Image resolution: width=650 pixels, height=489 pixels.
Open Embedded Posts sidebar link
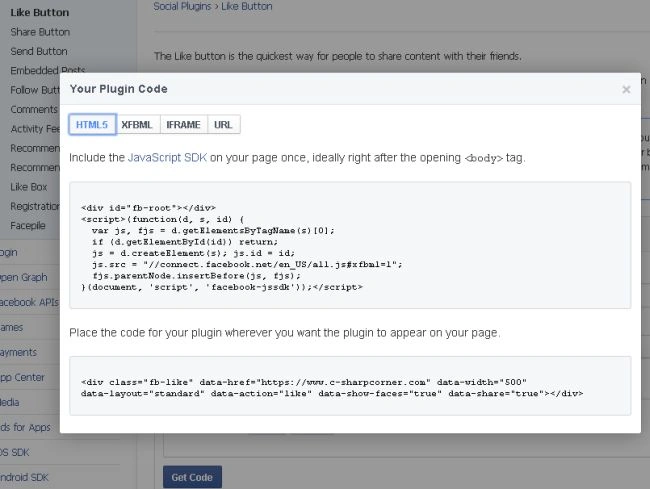coord(48,70)
